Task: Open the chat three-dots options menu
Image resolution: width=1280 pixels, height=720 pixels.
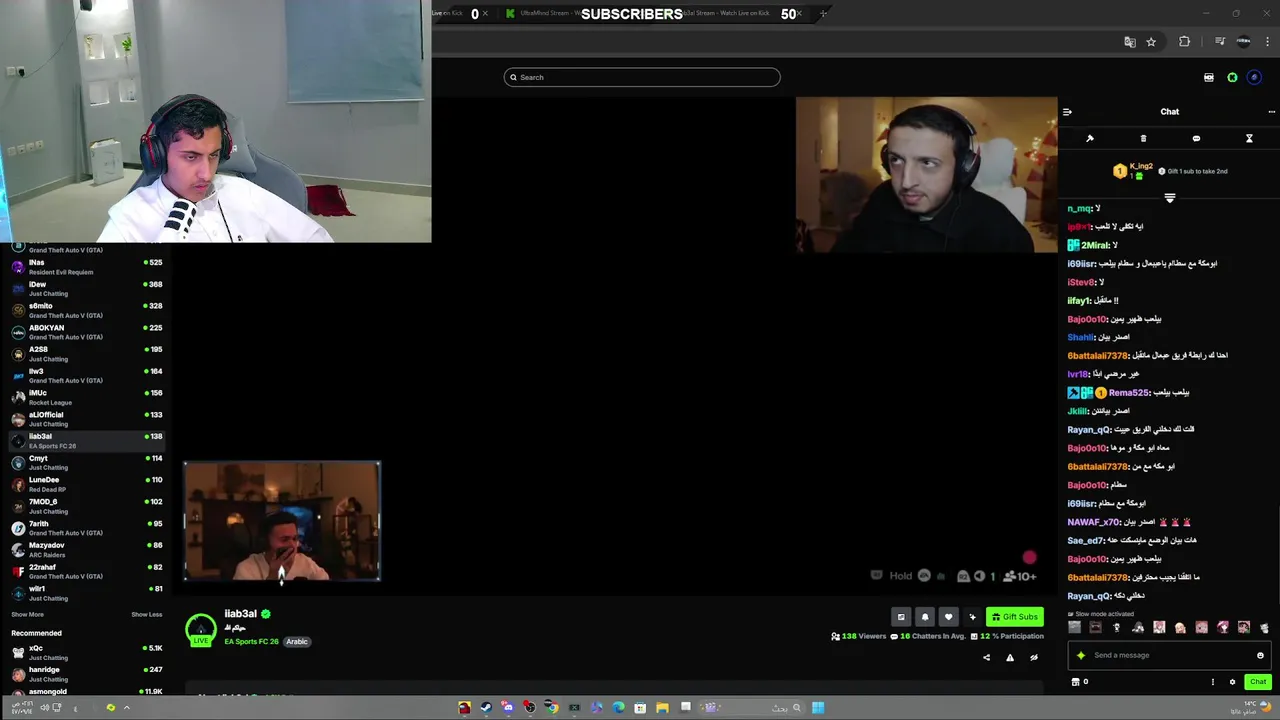Action: pyautogui.click(x=1271, y=112)
